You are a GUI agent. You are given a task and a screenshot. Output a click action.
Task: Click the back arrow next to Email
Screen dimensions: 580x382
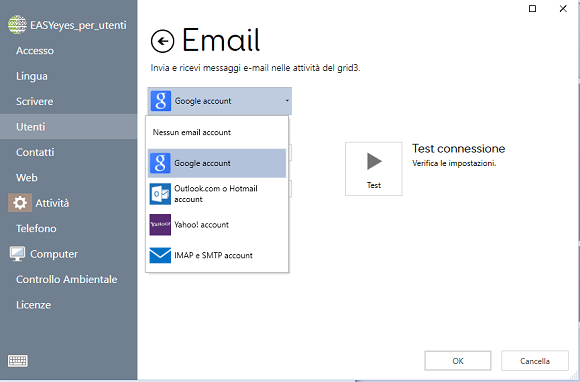(x=162, y=41)
